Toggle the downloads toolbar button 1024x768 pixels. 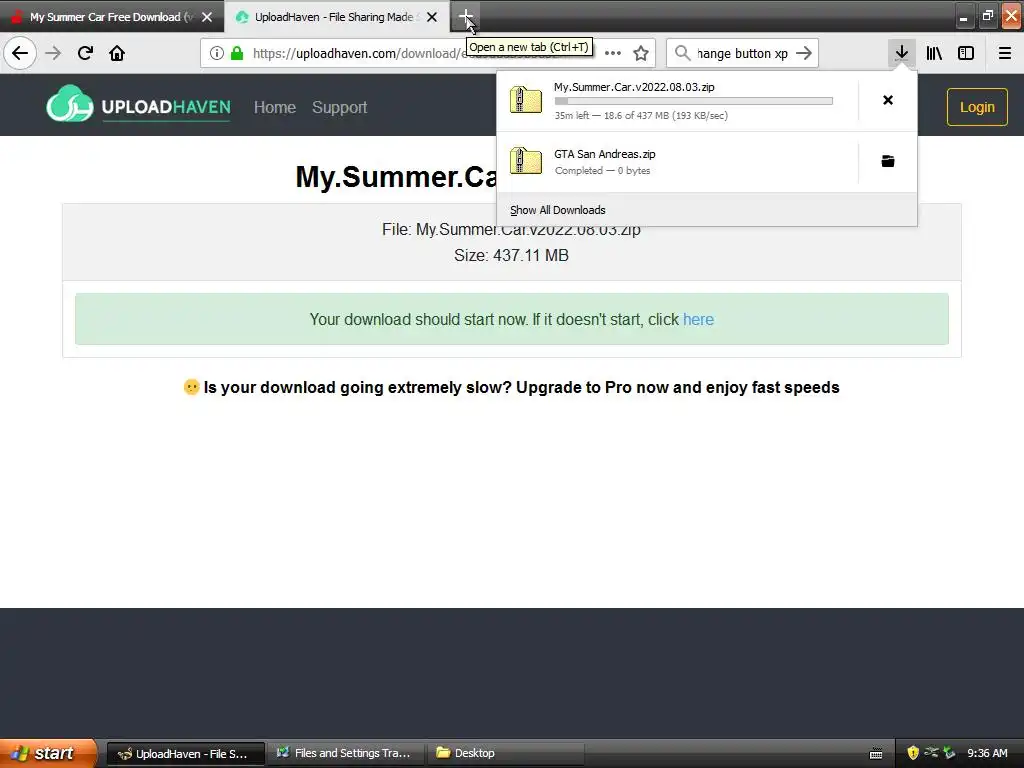901,53
